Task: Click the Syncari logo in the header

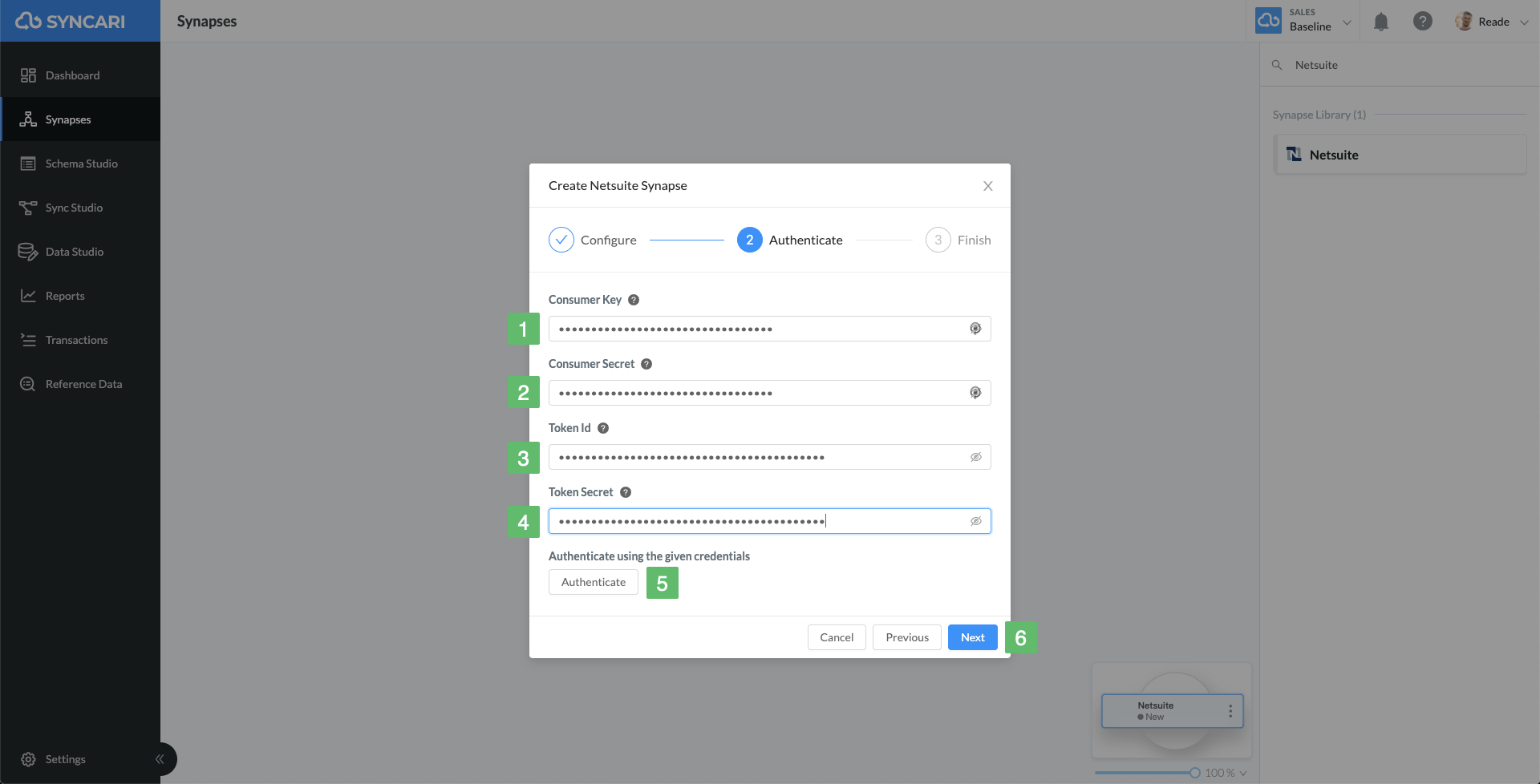Action: pos(71,21)
